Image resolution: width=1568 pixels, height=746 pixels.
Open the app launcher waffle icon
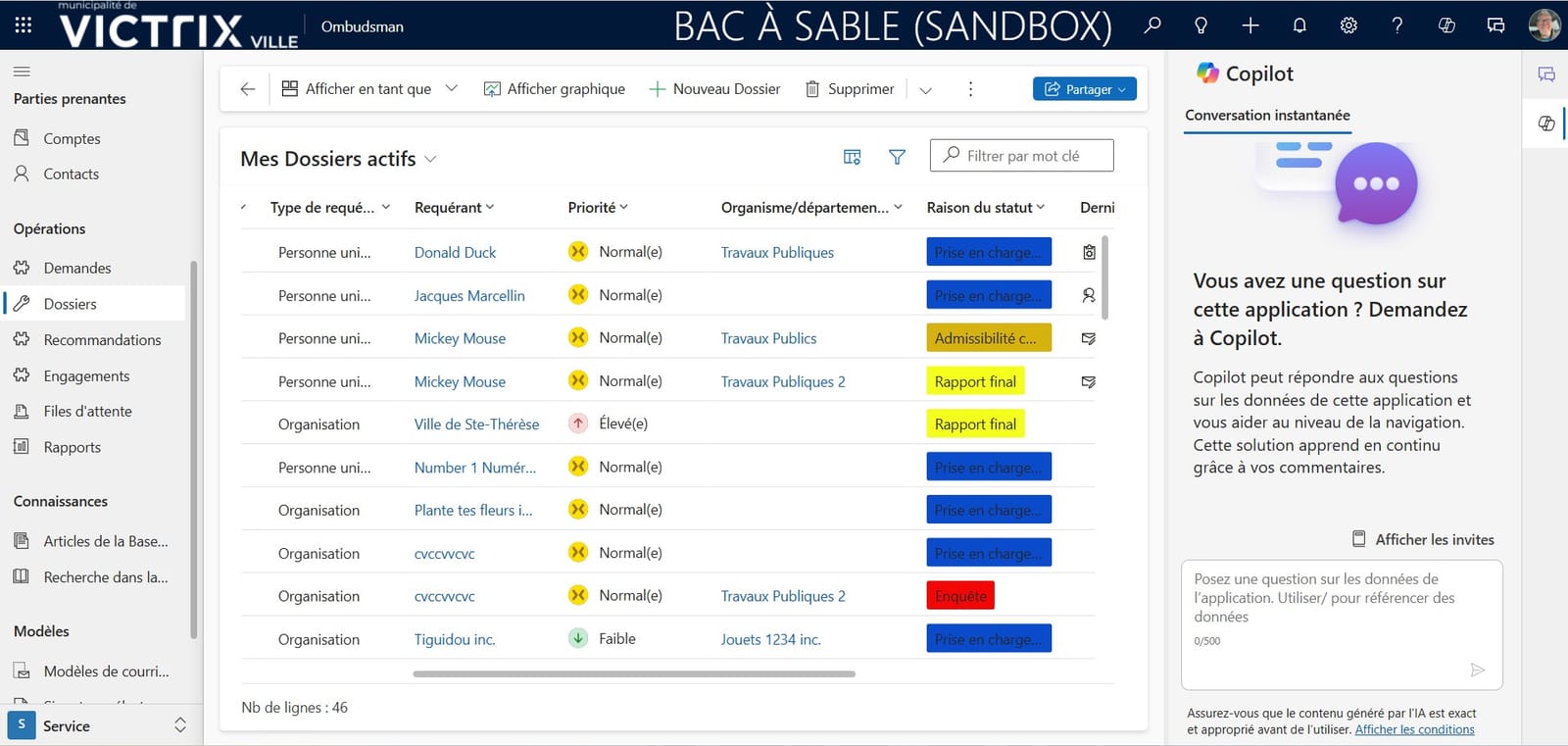(x=24, y=25)
